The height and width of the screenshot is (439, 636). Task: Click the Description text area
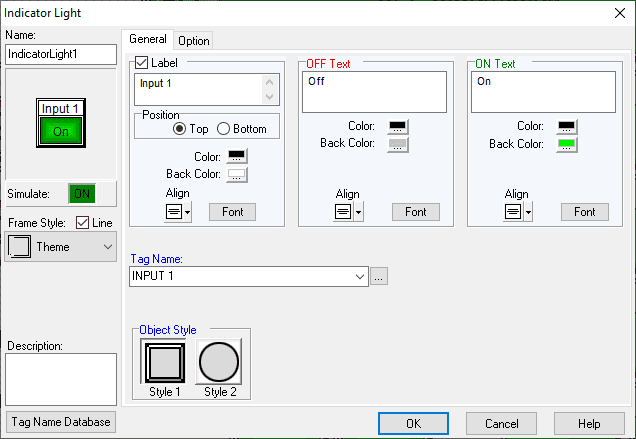point(61,379)
